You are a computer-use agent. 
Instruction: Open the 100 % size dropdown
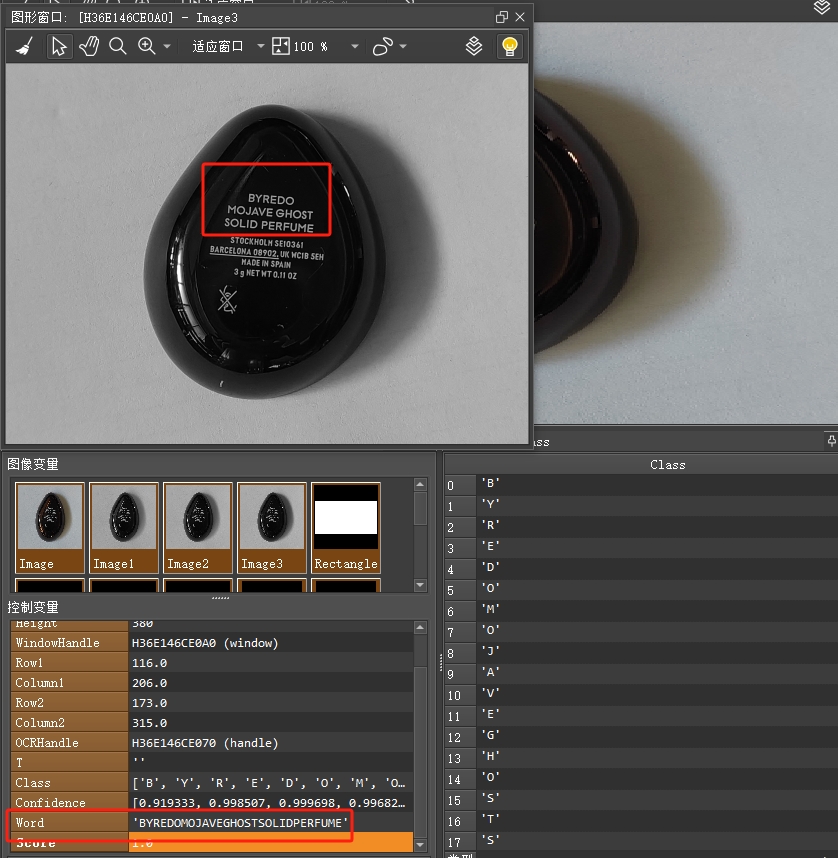(355, 47)
